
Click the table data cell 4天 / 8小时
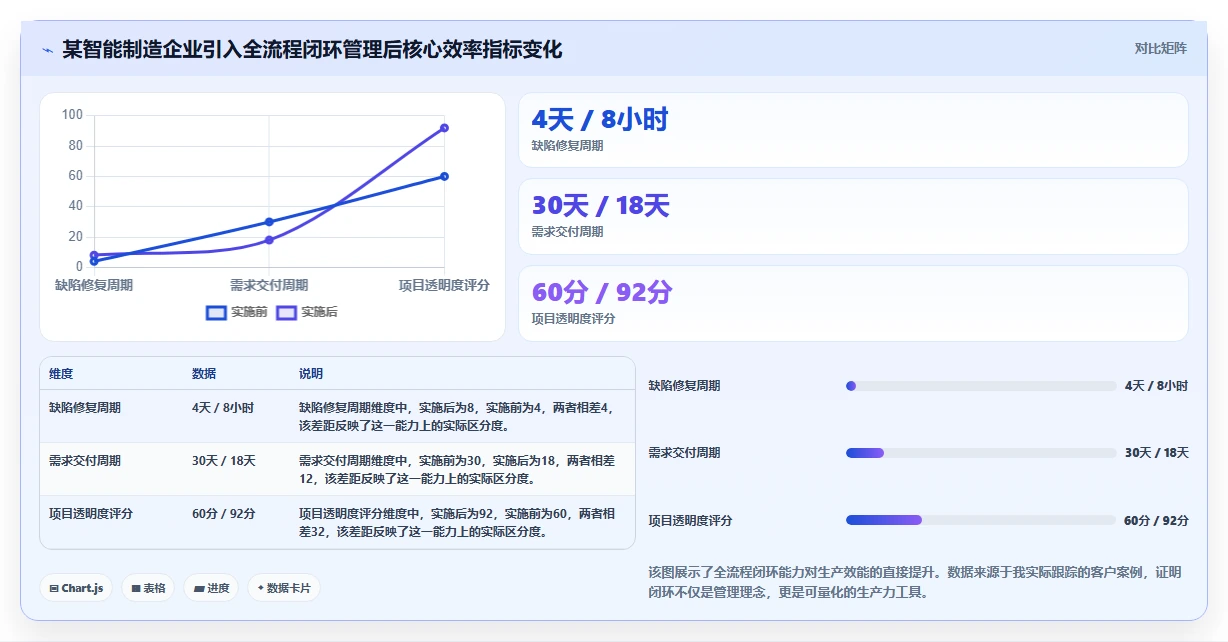[223, 408]
